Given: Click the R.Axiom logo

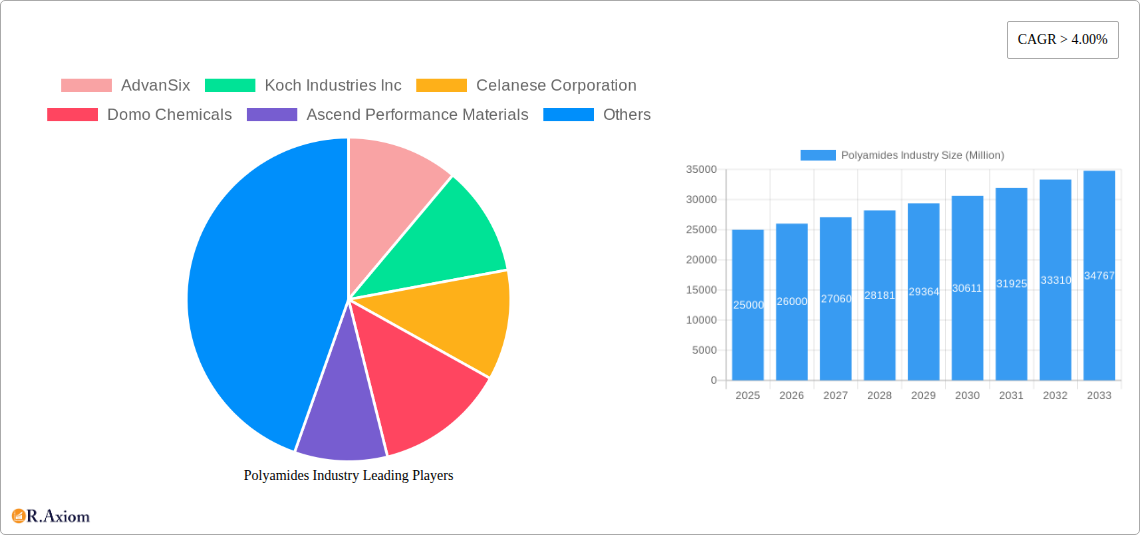Looking at the screenshot, I should [51, 516].
